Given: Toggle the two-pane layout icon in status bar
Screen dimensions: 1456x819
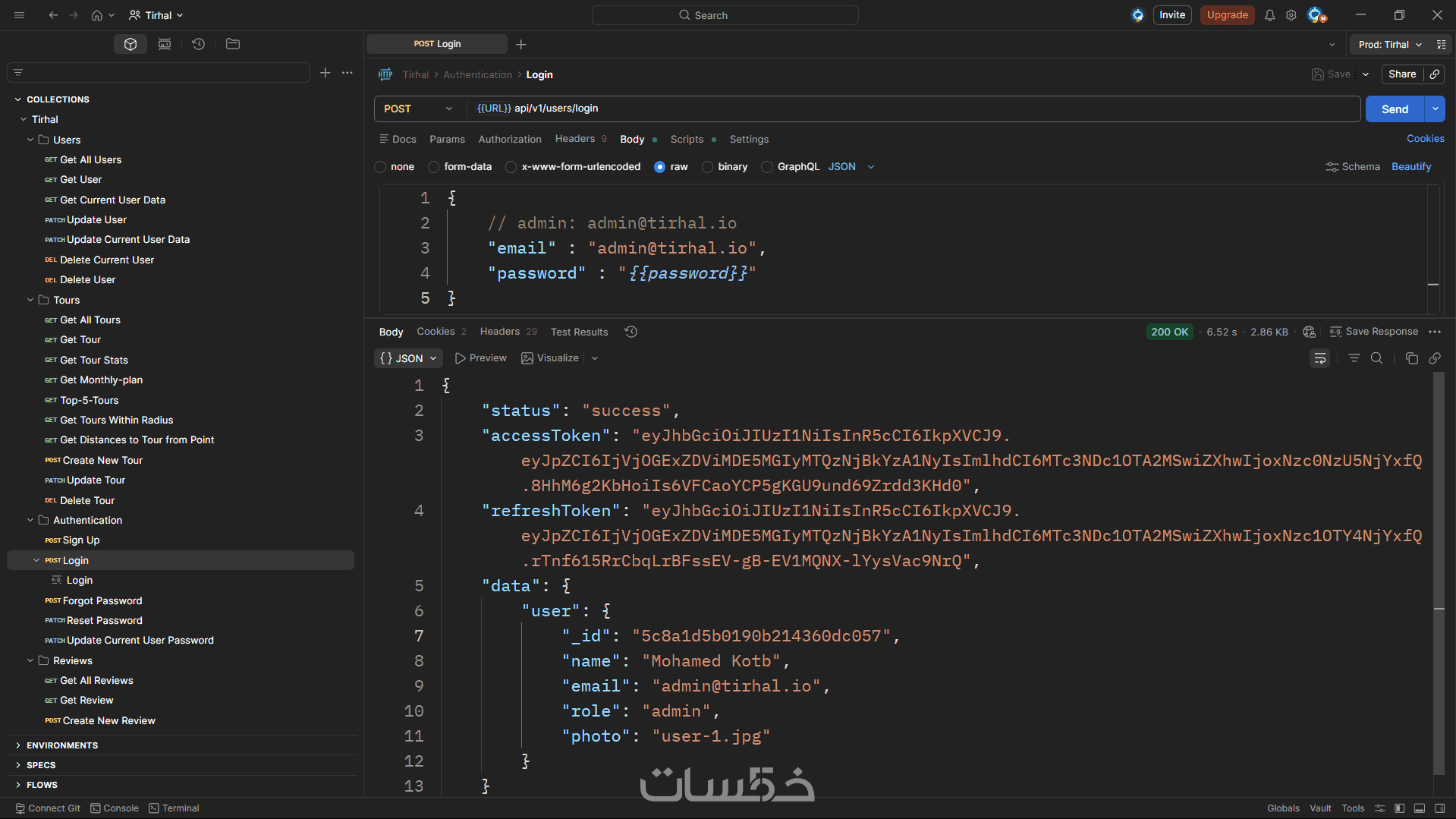Looking at the screenshot, I should pos(1440,808).
